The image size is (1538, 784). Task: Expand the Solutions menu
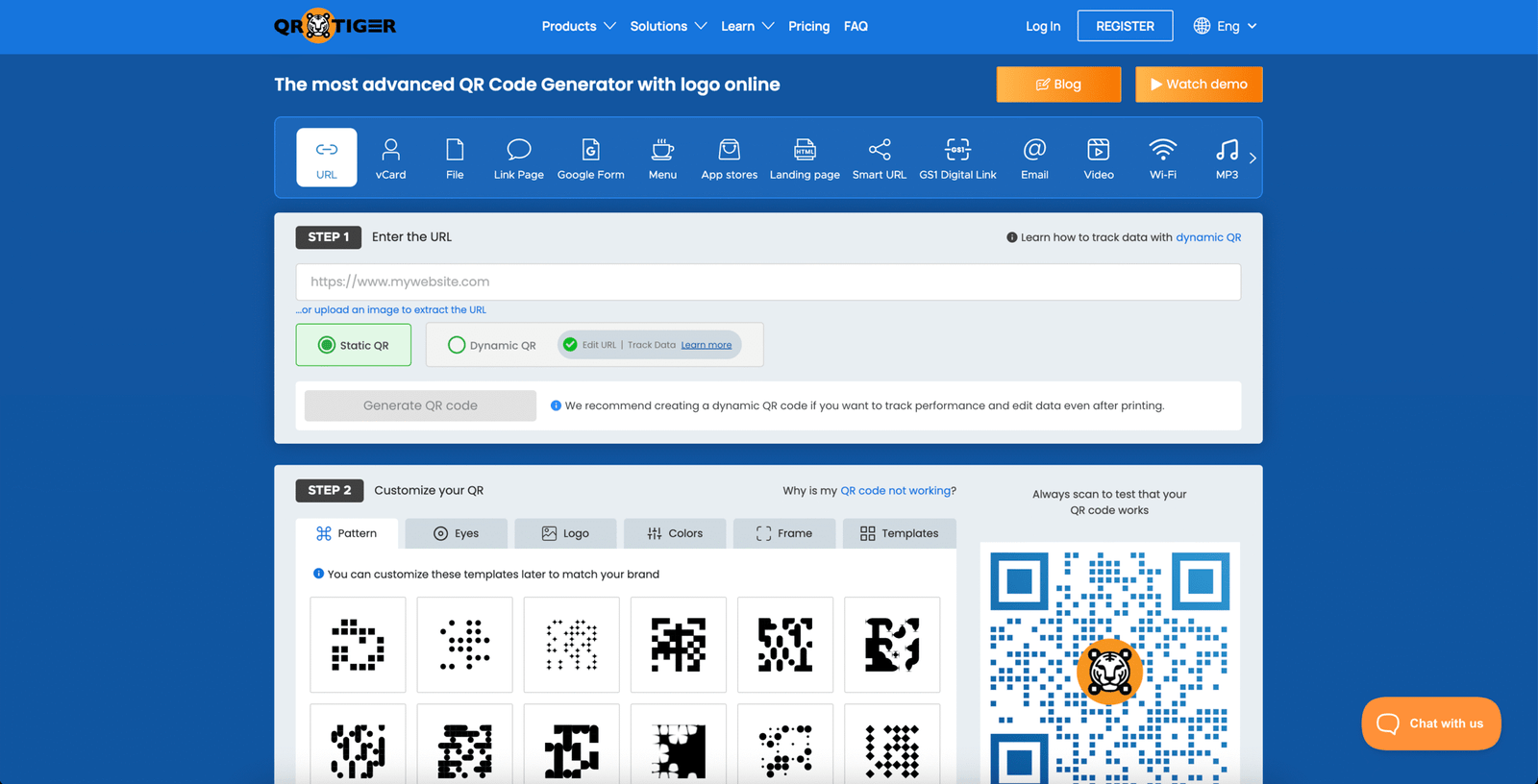pyautogui.click(x=668, y=26)
